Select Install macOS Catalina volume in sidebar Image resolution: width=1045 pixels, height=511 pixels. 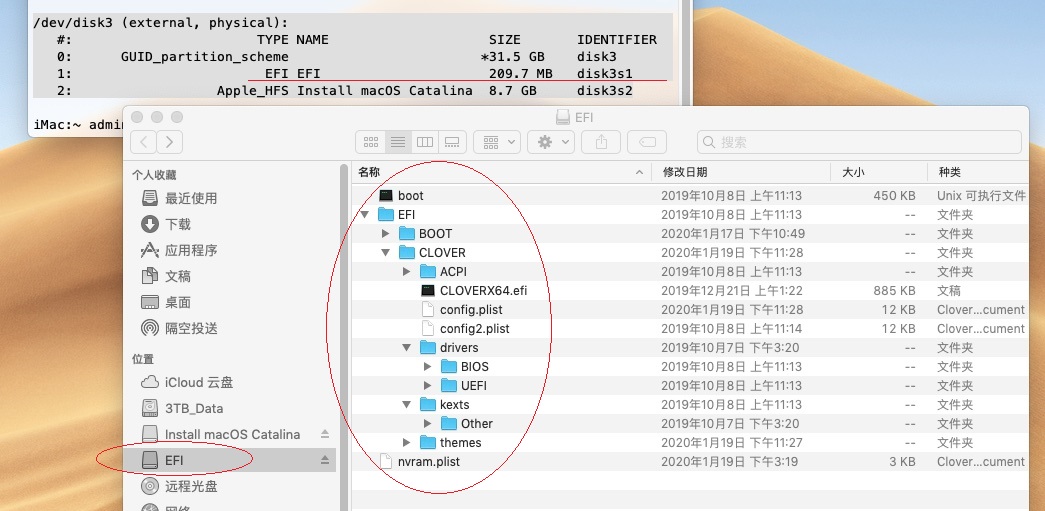coord(223,434)
